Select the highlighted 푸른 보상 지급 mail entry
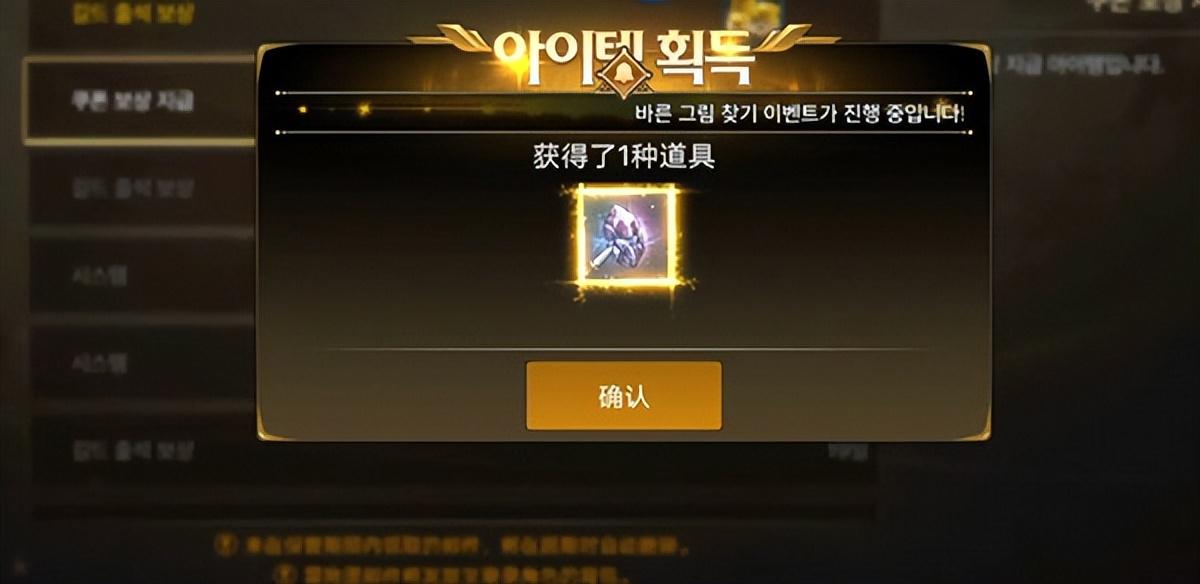 click(x=140, y=100)
